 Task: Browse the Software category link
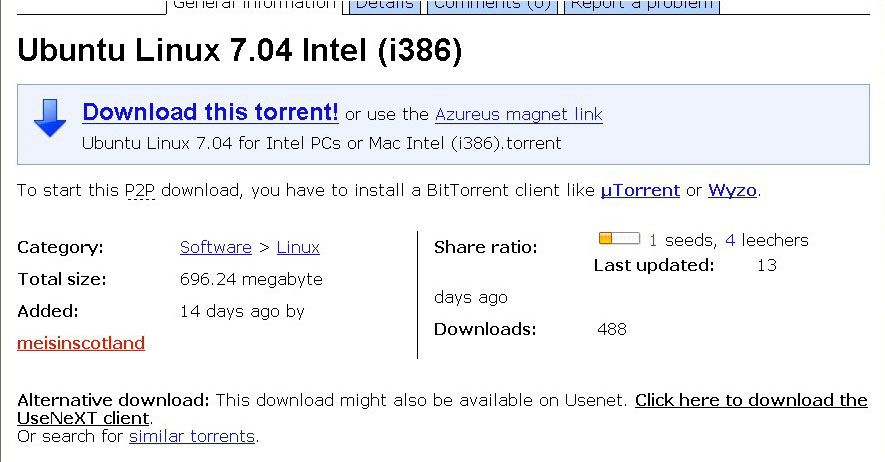215,247
